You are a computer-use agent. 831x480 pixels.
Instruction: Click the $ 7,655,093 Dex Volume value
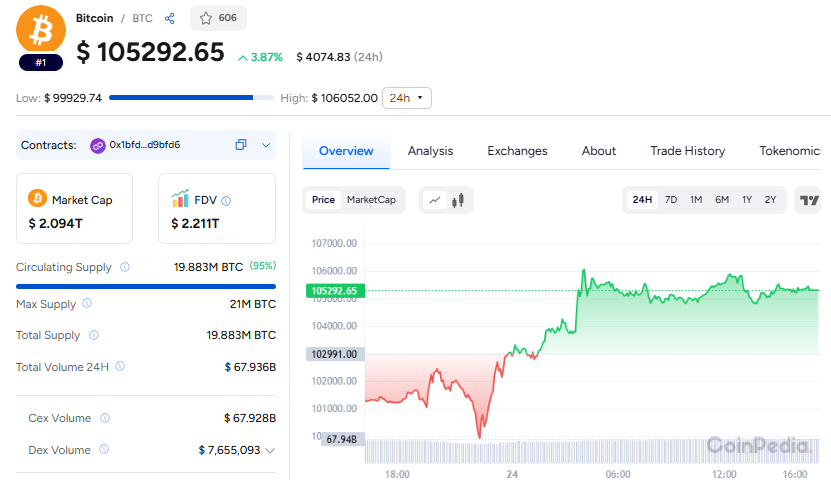229,450
